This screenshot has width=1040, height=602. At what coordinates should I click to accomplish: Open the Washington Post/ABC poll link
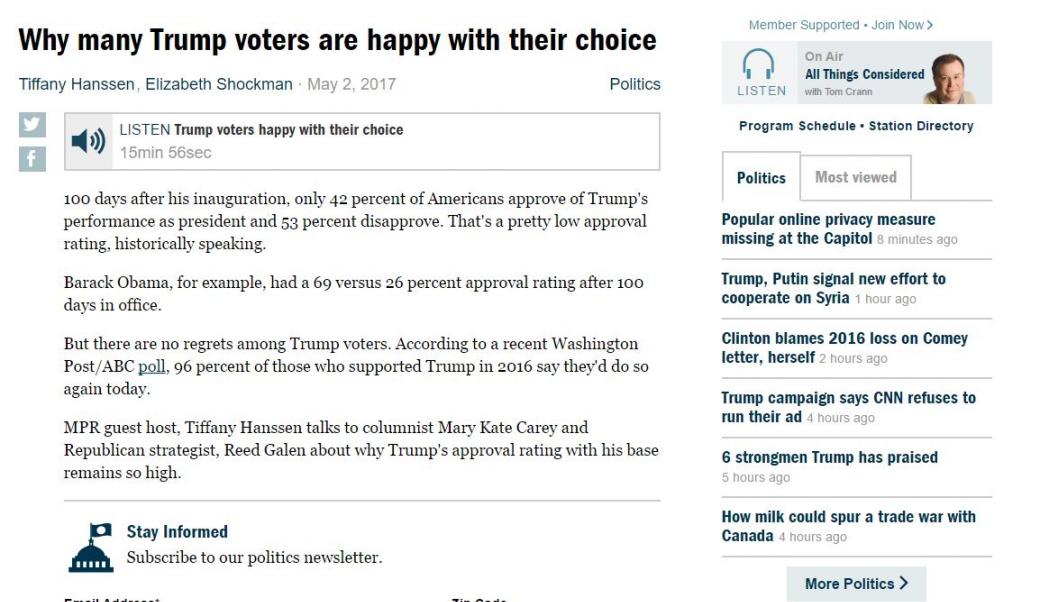(152, 367)
